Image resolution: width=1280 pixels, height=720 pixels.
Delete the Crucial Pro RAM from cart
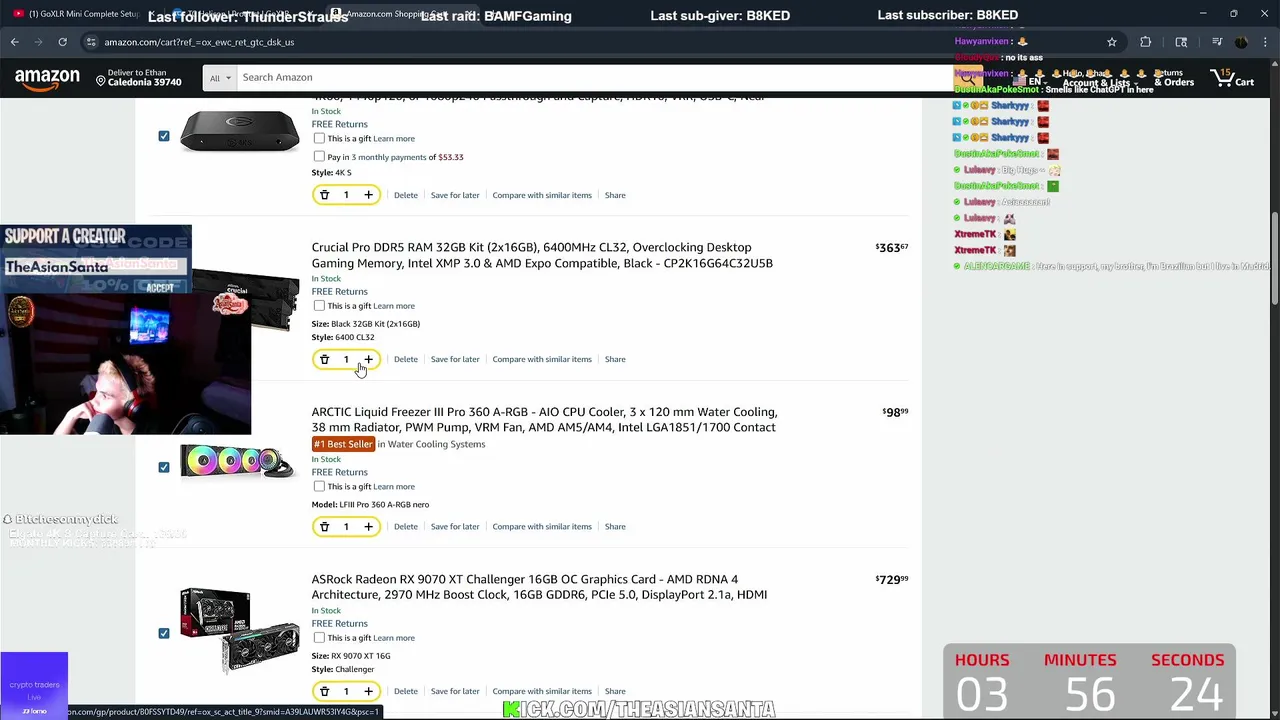tap(405, 359)
